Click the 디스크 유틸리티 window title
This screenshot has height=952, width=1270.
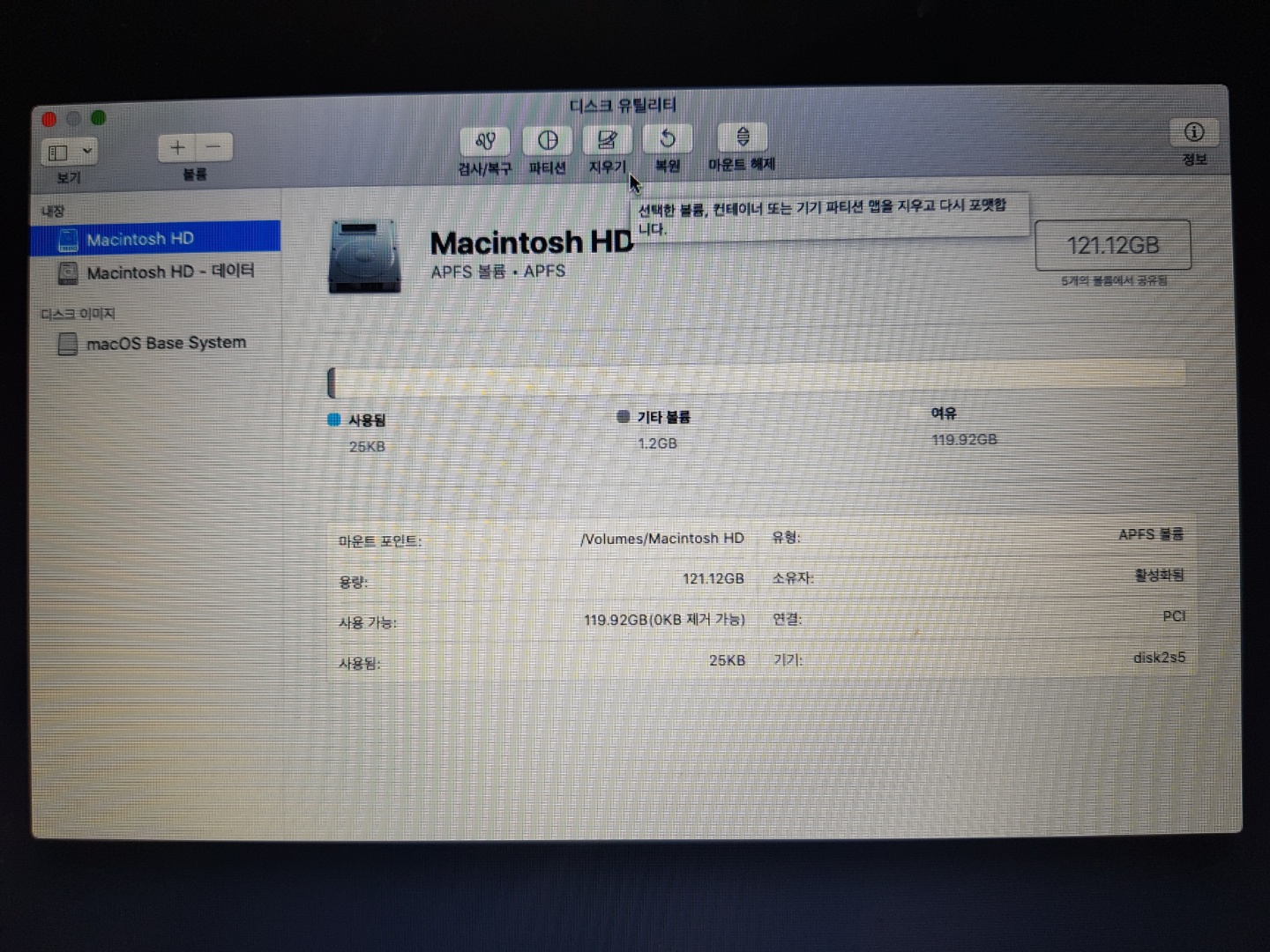623,106
